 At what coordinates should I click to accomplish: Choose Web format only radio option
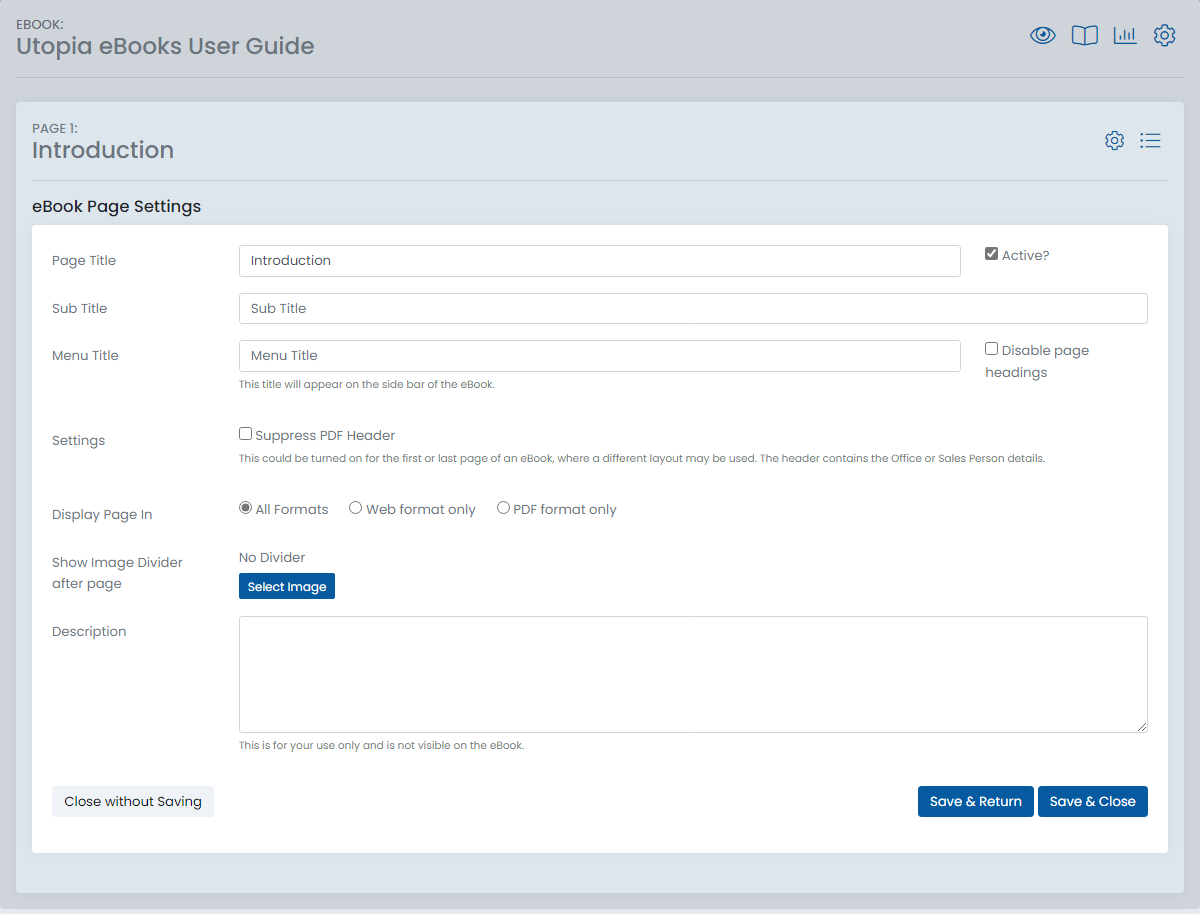[355, 508]
